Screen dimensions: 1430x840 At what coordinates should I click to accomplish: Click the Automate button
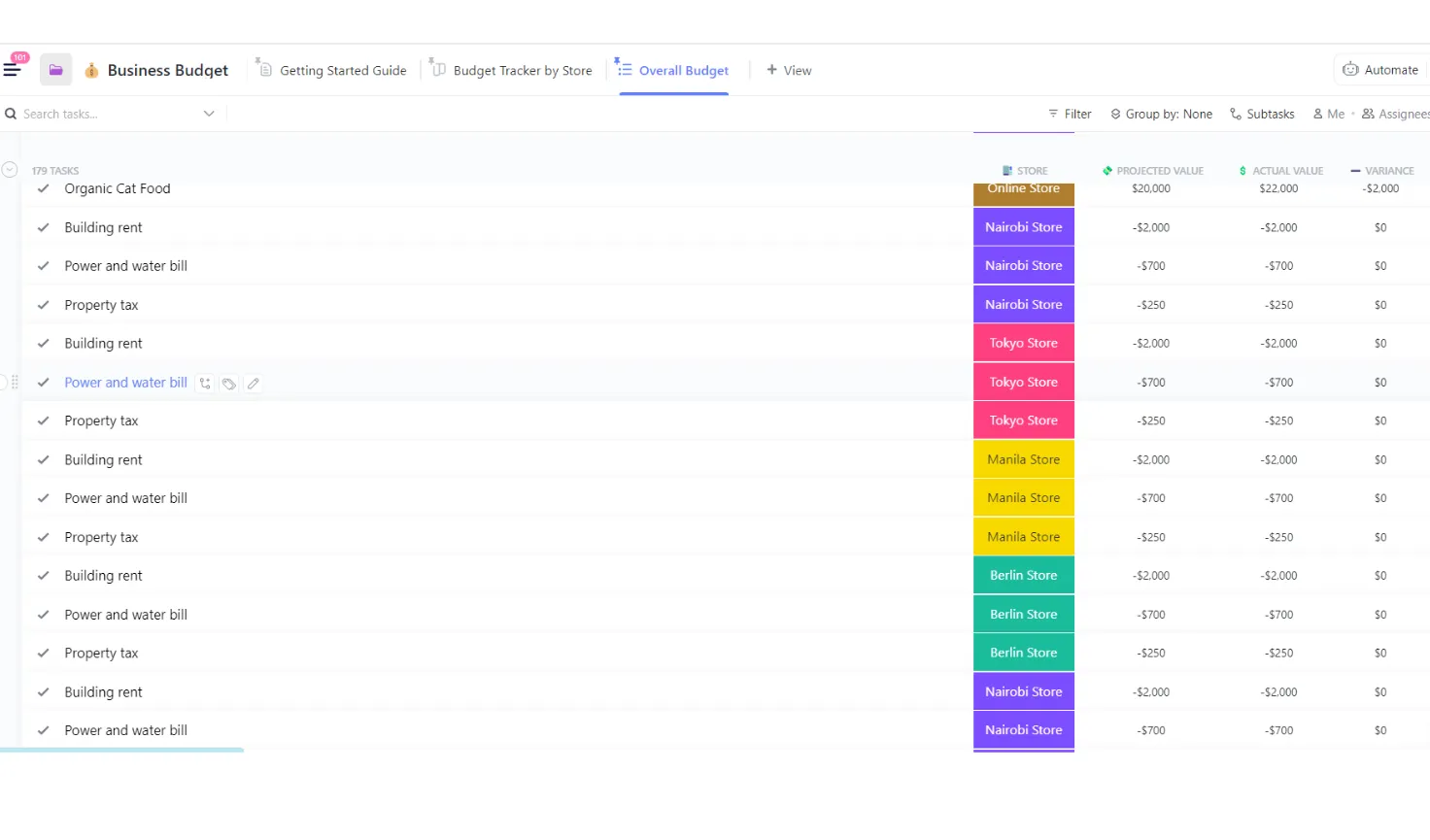[x=1380, y=70]
